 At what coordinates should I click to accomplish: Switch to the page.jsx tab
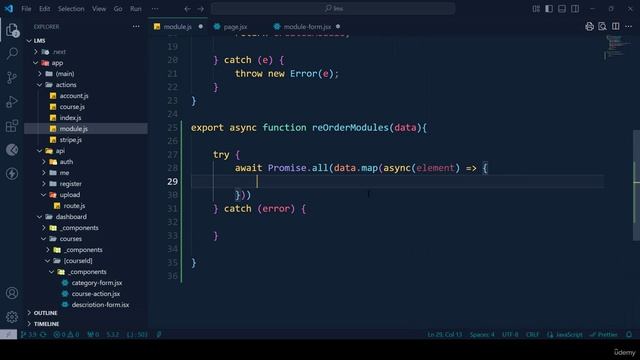click(235, 27)
